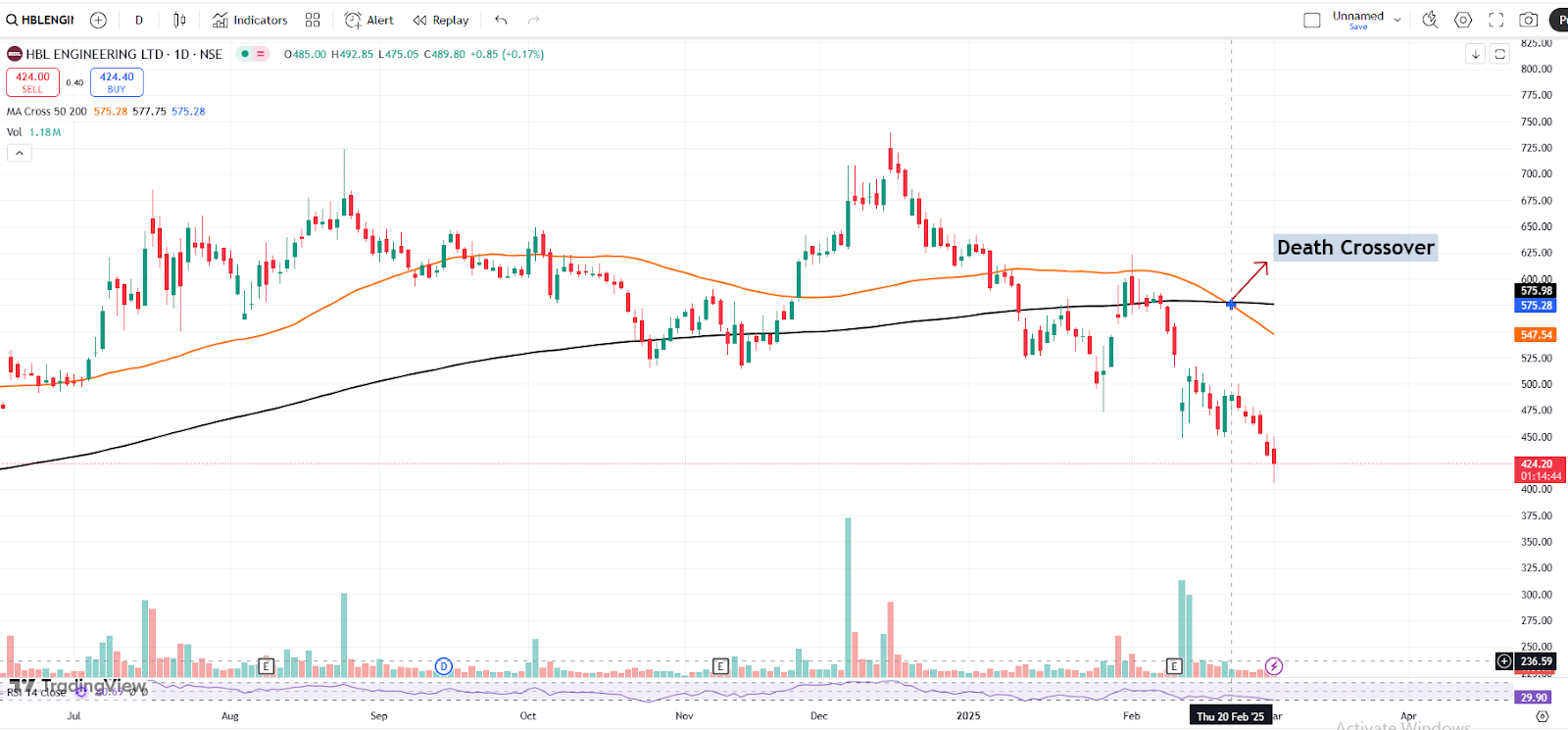
Task: Click the spread value 0.40 between sell and buy
Action: pos(74,82)
